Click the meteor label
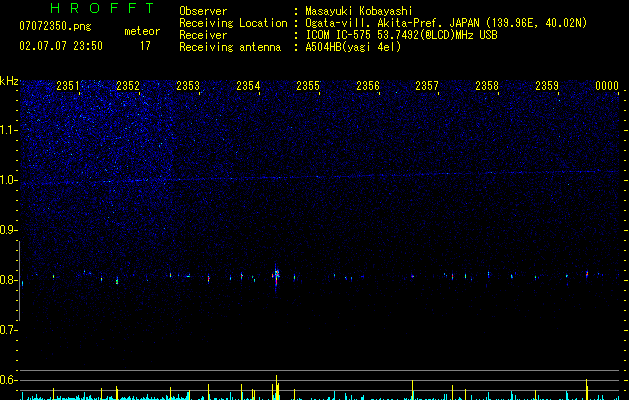Viewport: 629px width, 400px height. pyautogui.click(x=142, y=31)
